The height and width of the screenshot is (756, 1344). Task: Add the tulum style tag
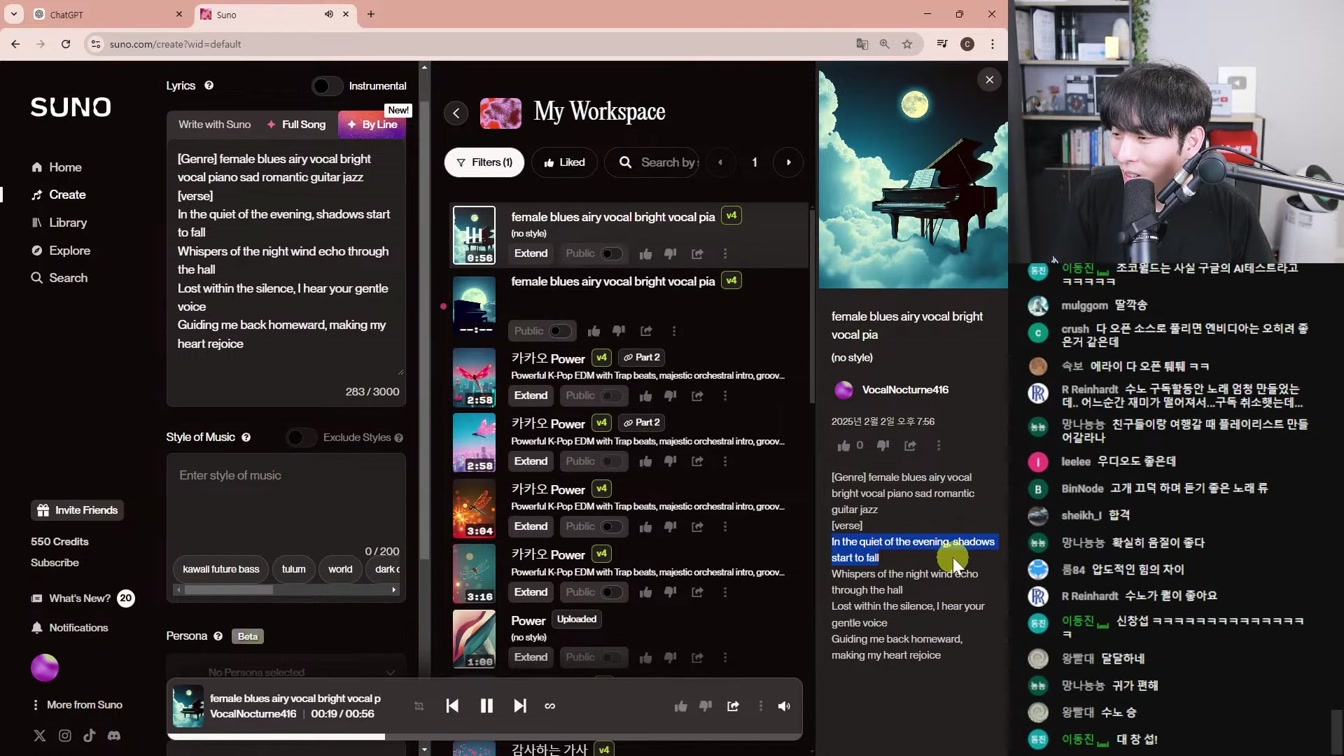[294, 569]
